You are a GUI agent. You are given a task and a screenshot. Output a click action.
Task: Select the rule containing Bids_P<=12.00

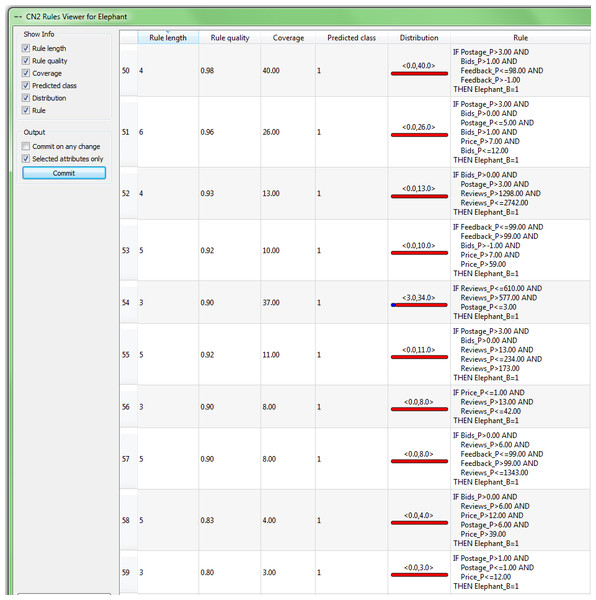(x=520, y=132)
